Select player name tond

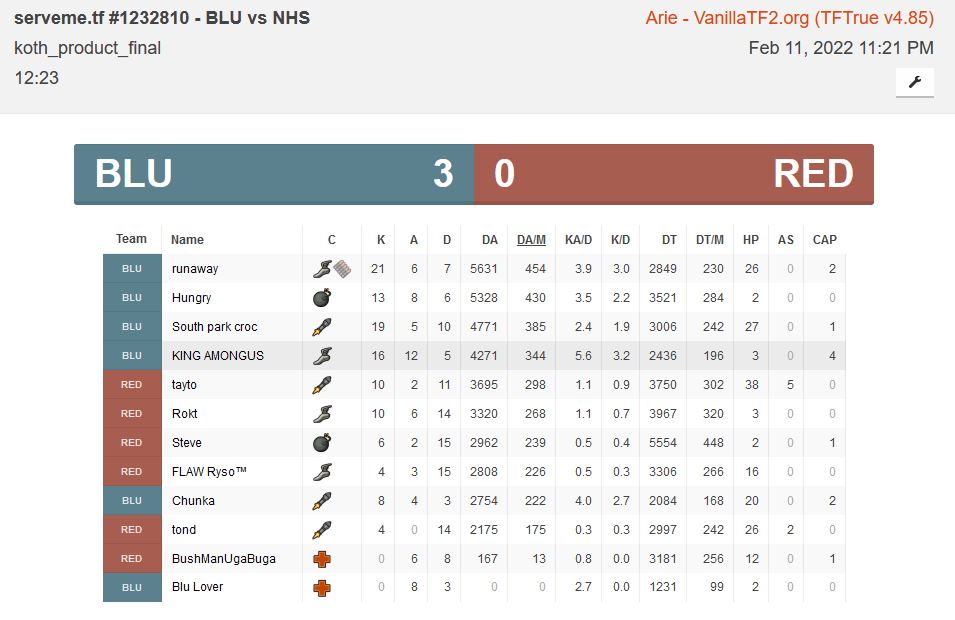point(183,530)
